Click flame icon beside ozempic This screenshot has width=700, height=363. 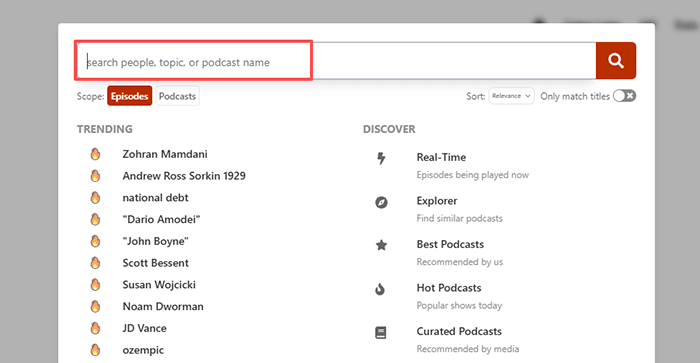point(95,350)
